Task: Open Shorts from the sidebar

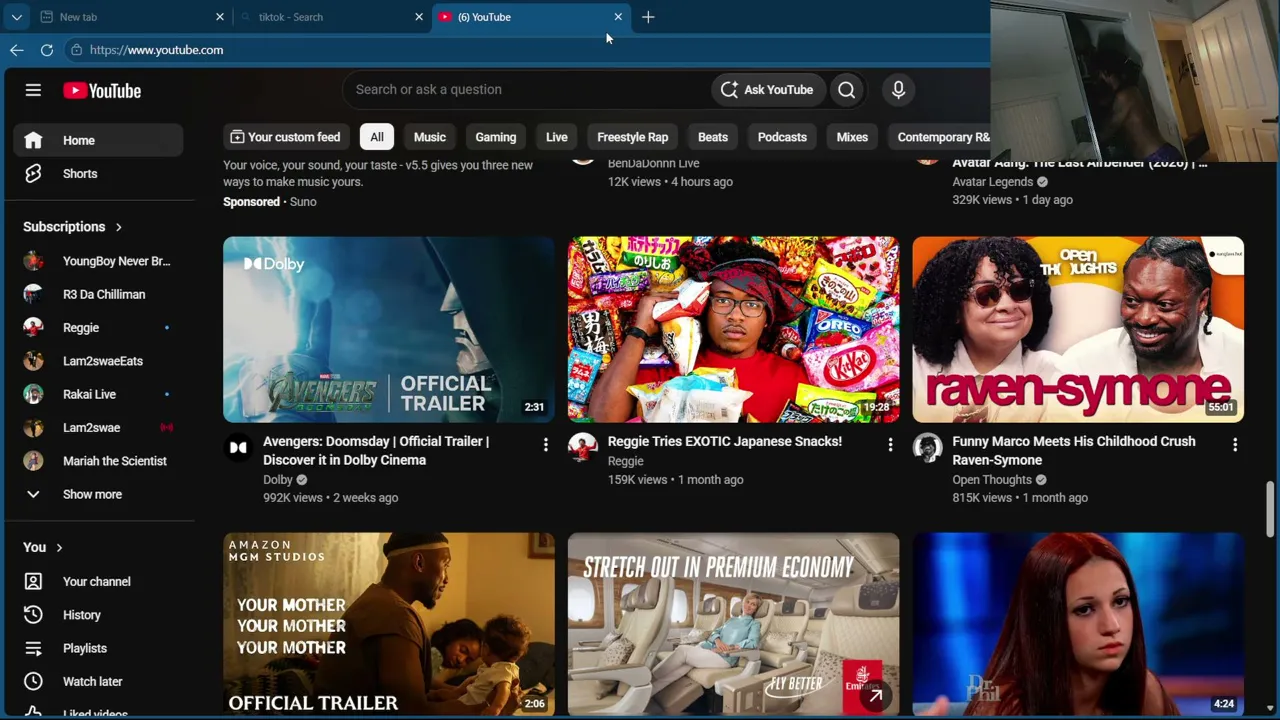Action: (98, 173)
